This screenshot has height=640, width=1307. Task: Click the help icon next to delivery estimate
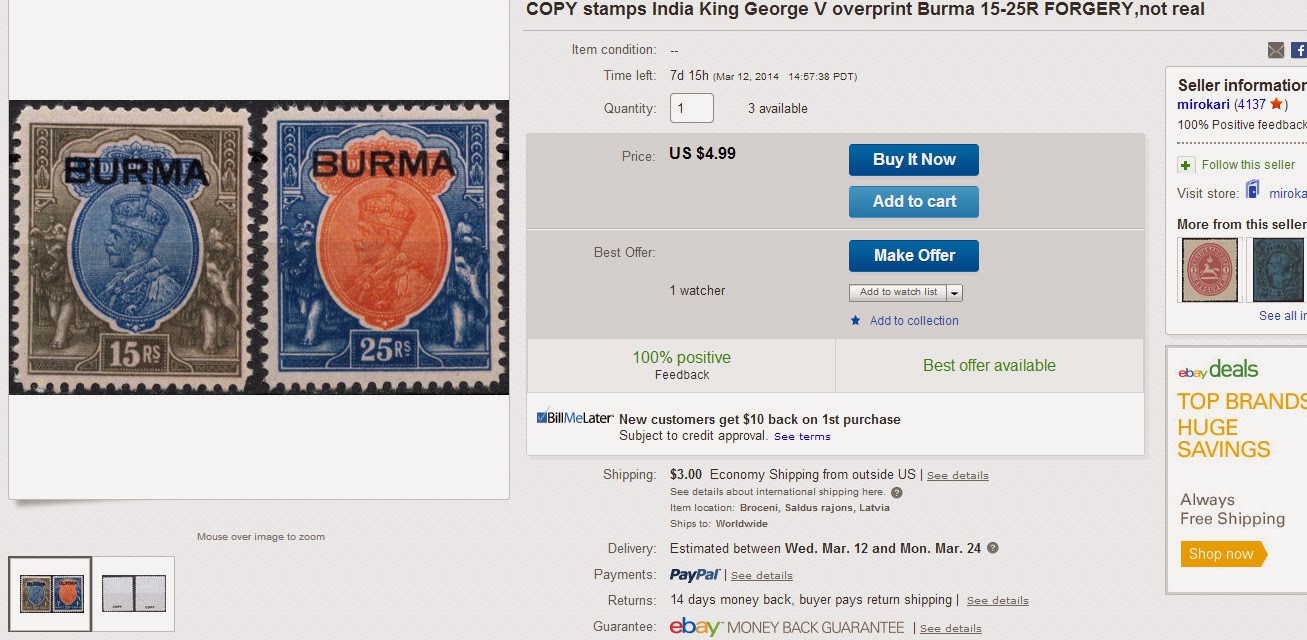pyautogui.click(x=993, y=548)
